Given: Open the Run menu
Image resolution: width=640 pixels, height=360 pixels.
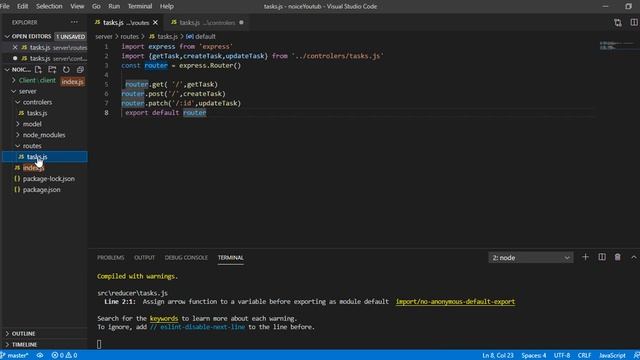Looking at the screenshot, I should [x=114, y=6].
